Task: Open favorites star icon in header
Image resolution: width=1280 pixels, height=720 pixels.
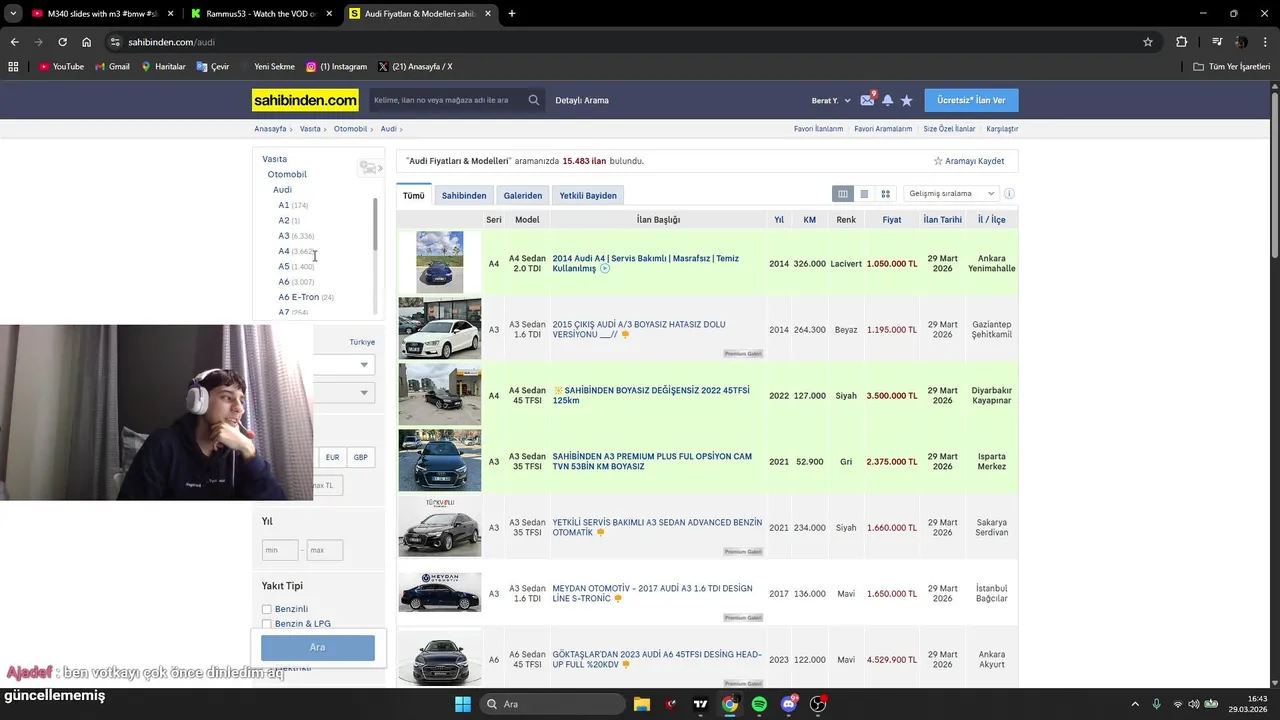Action: pyautogui.click(x=906, y=100)
